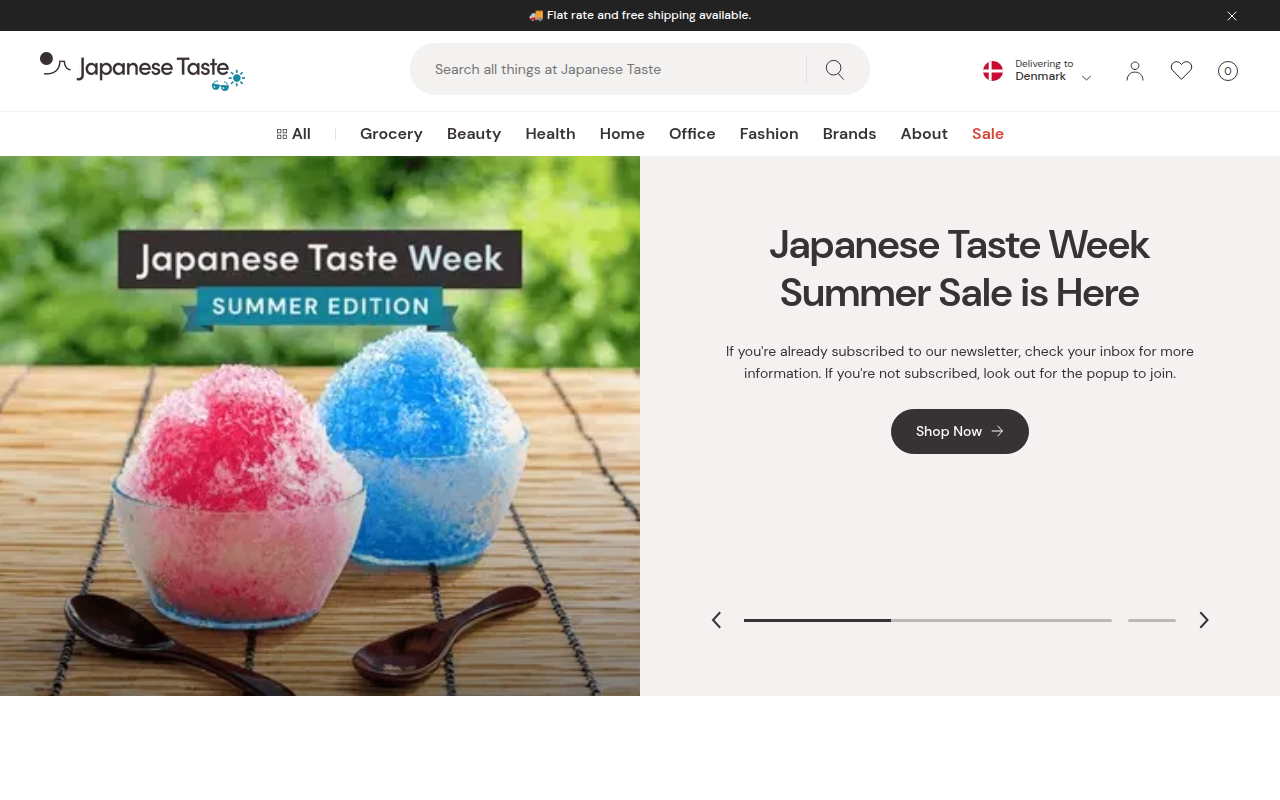
Task: Open the Health menu
Action: [550, 134]
